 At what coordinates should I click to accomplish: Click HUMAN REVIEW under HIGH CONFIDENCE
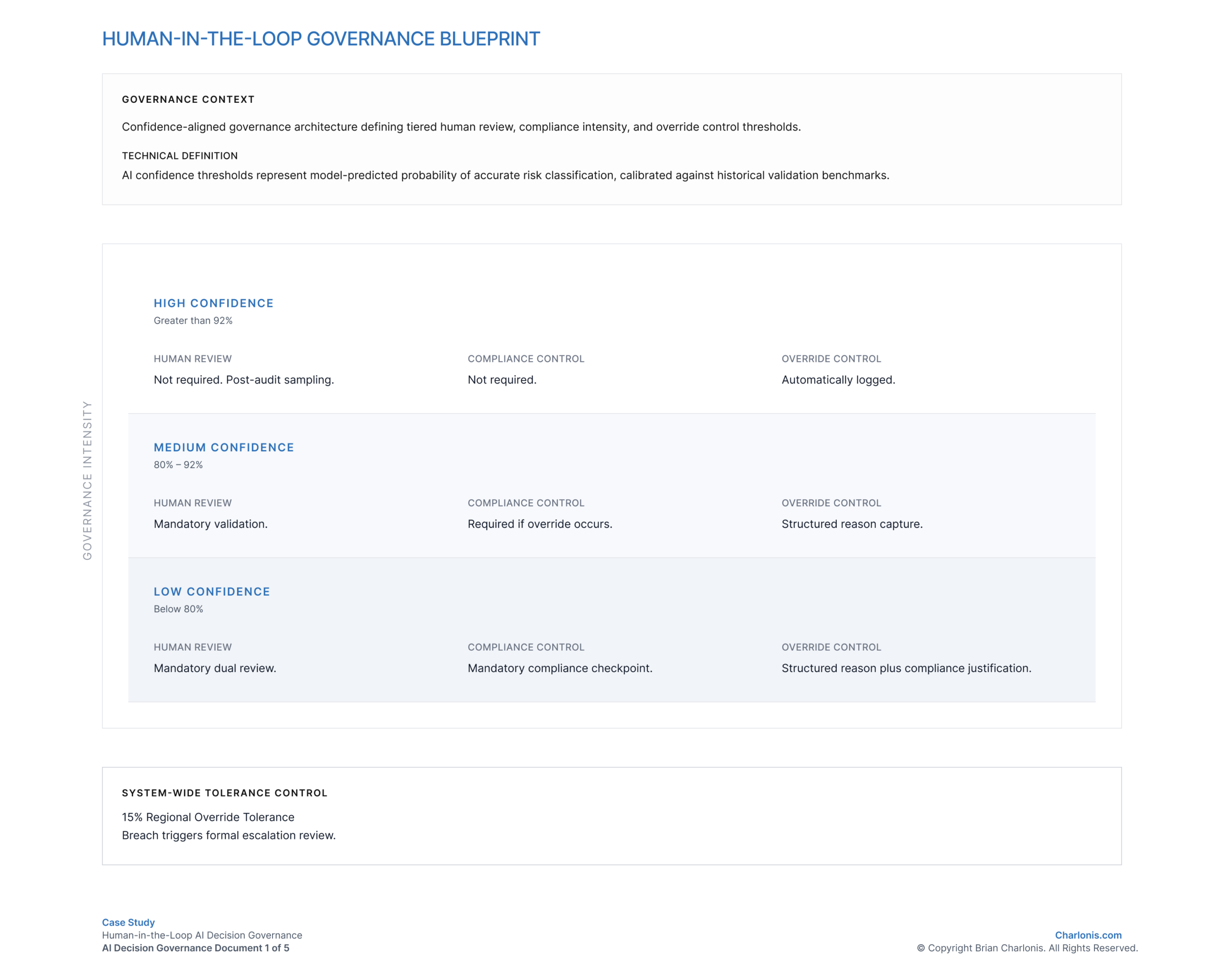[x=193, y=358]
